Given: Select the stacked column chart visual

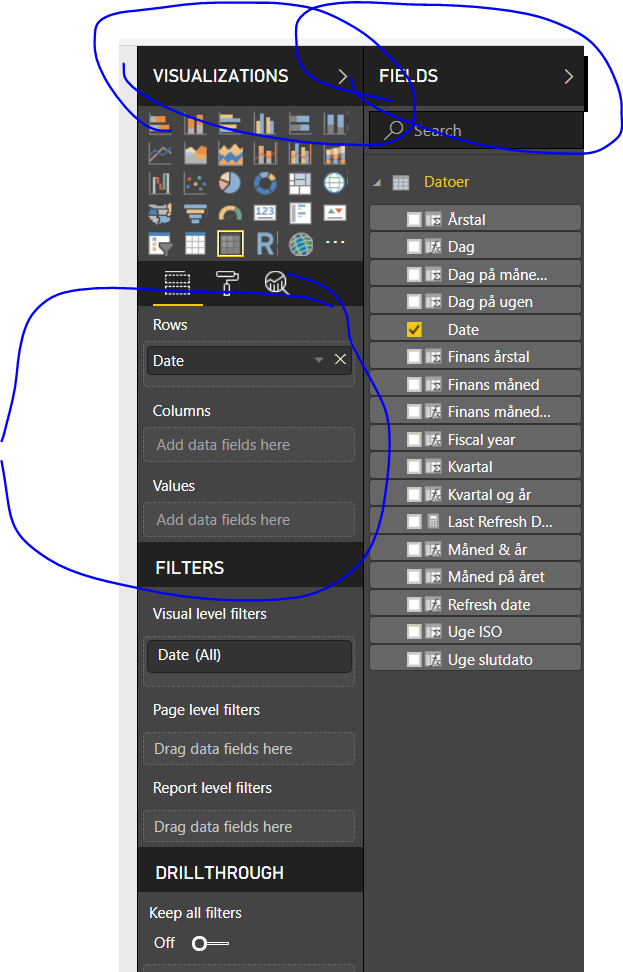Looking at the screenshot, I should [195, 124].
